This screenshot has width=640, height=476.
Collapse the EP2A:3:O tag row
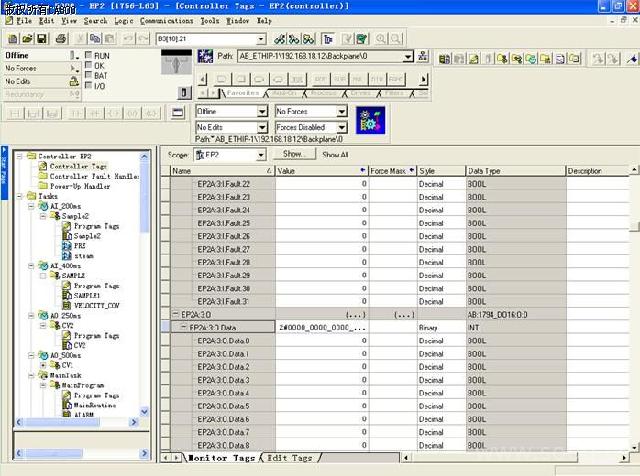(x=174, y=314)
